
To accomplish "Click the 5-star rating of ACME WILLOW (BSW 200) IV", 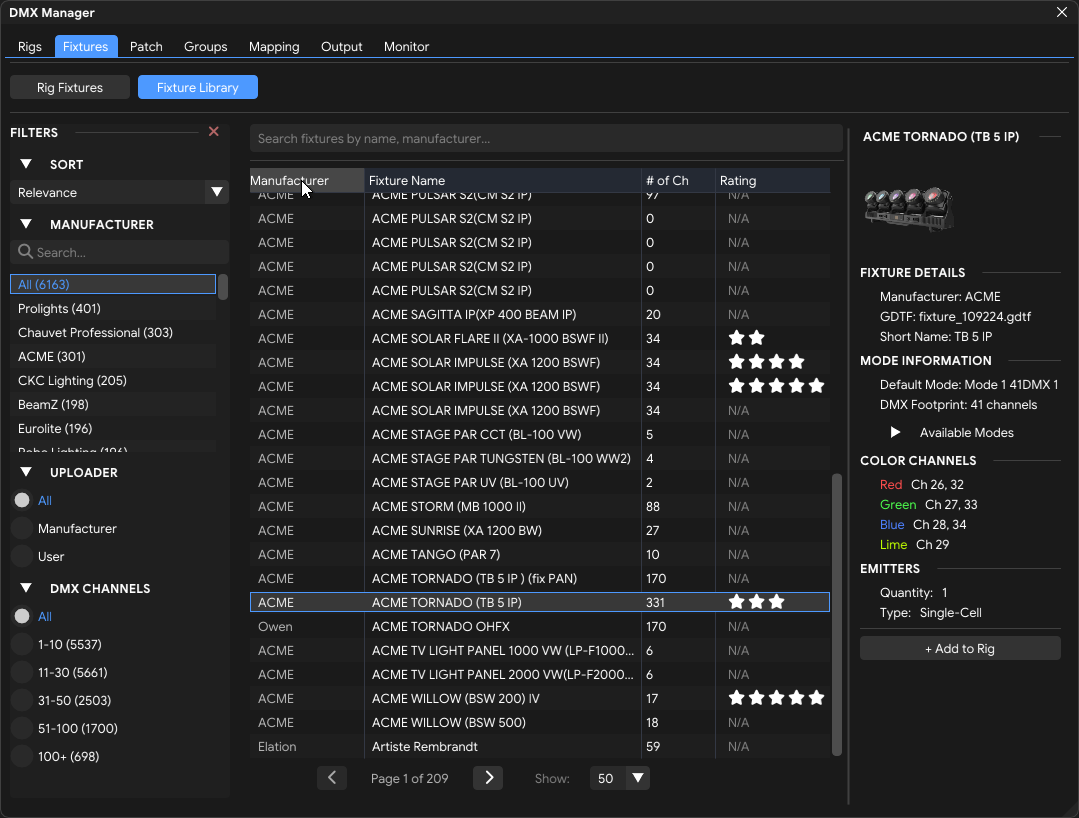I will point(776,698).
